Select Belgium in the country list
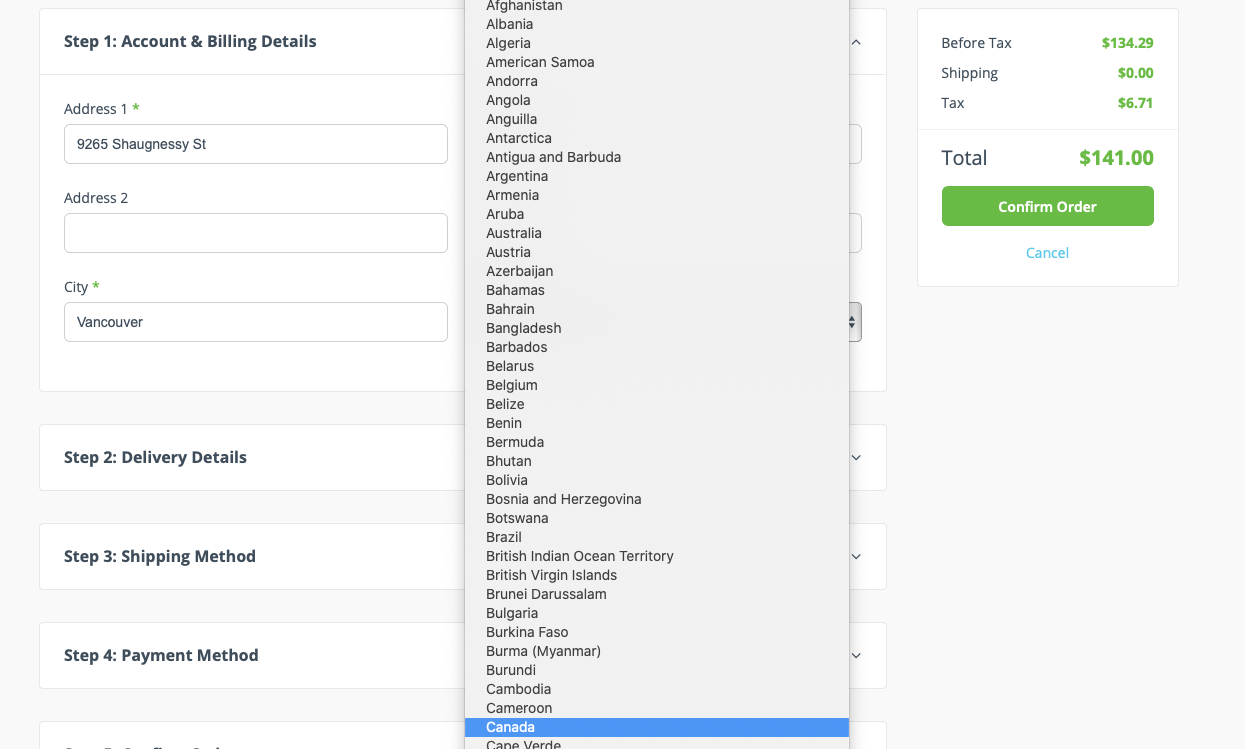The image size is (1245, 749). pos(512,385)
